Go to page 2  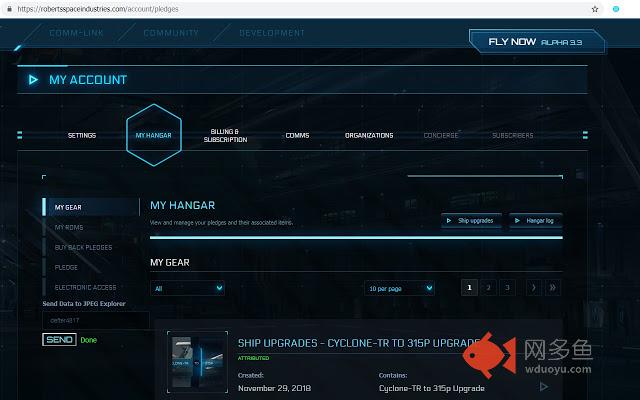pyautogui.click(x=489, y=288)
